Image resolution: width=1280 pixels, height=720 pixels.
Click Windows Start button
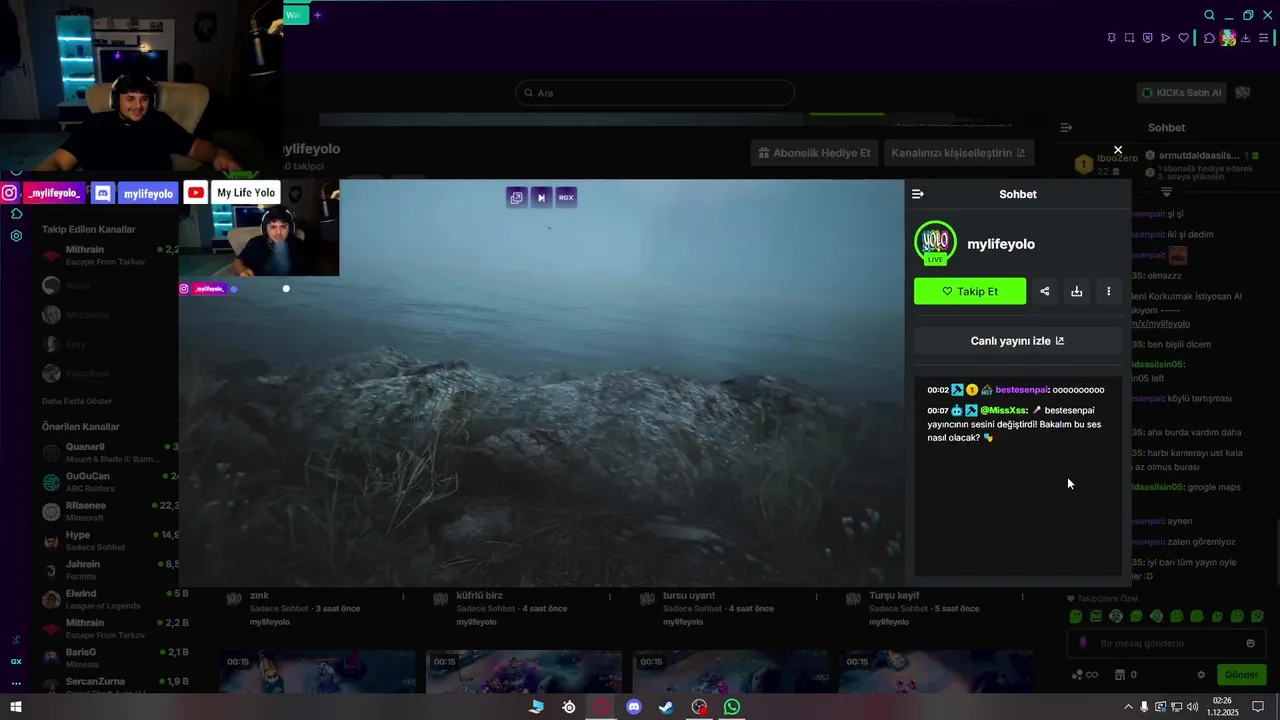[16, 707]
